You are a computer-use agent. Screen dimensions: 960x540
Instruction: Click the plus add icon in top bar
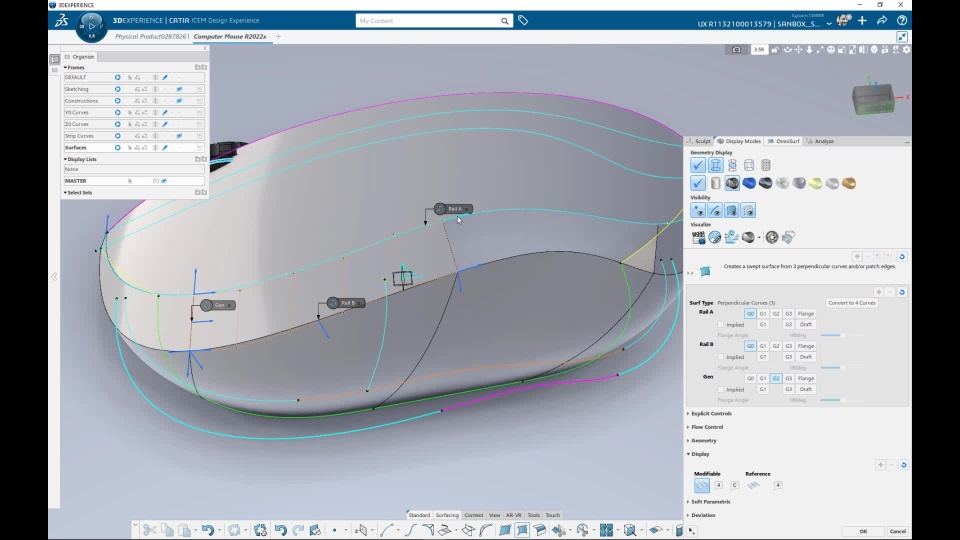click(862, 21)
